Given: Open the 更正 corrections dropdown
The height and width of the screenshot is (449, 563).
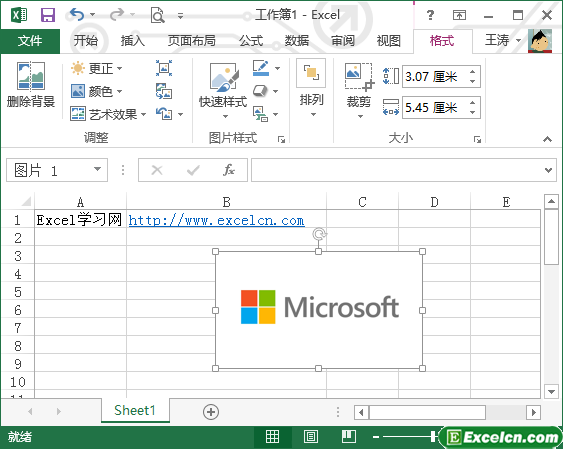Looking at the screenshot, I should (96, 68).
